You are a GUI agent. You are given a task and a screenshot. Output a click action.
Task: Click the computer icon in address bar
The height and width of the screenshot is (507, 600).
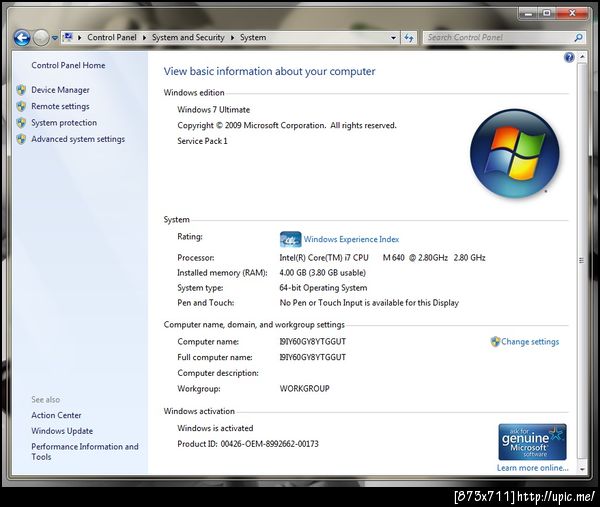tap(68, 37)
